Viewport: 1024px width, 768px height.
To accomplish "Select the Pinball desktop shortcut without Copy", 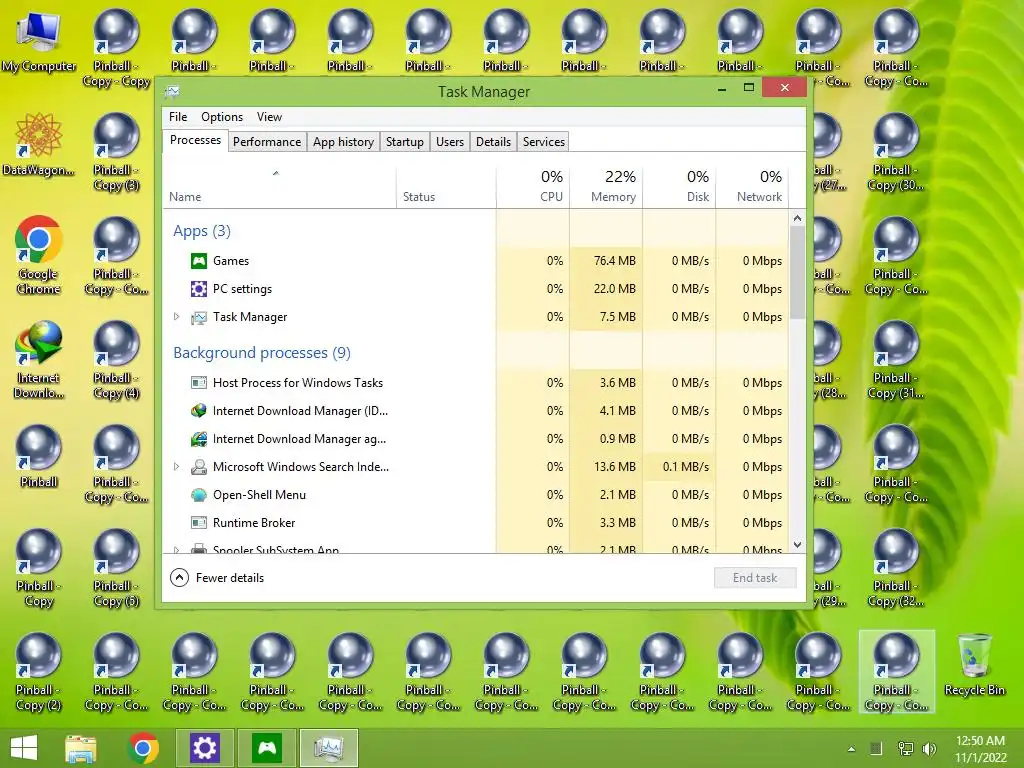I will [39, 456].
